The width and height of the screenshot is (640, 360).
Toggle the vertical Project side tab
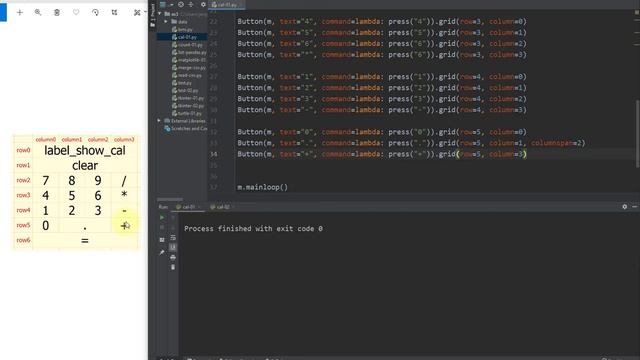click(x=153, y=16)
